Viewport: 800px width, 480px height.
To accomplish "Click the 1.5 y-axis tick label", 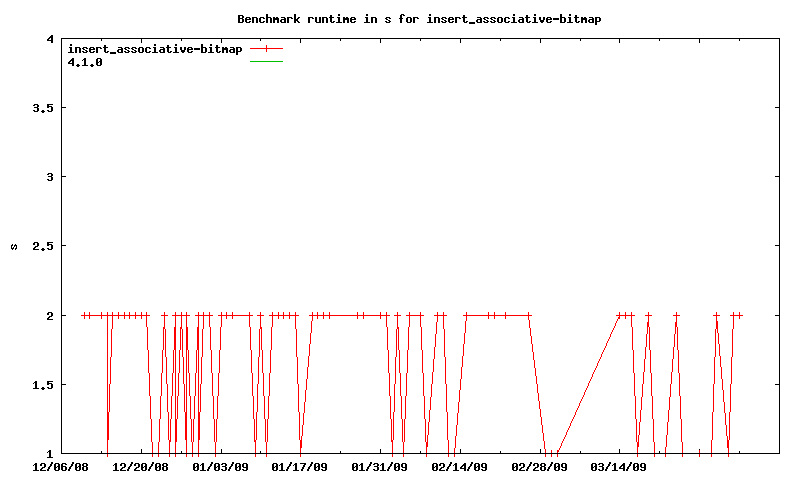I will coord(41,385).
